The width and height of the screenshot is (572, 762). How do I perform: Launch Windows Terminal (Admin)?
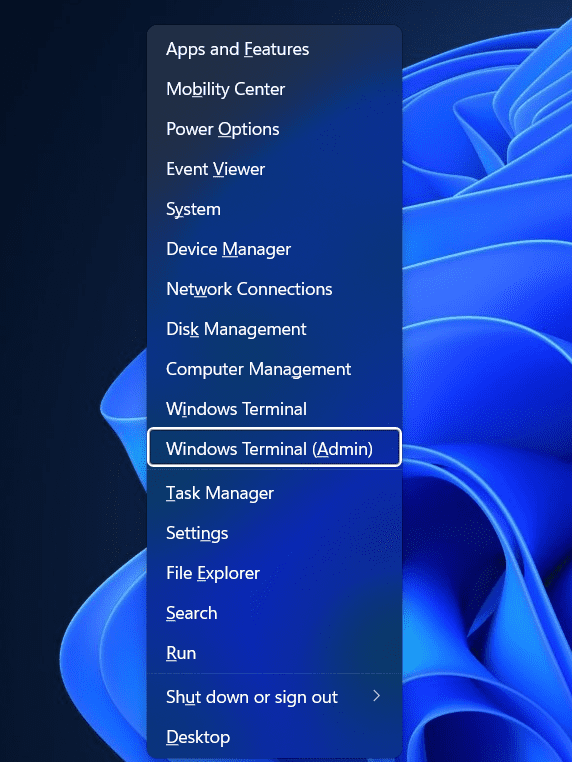(x=275, y=448)
